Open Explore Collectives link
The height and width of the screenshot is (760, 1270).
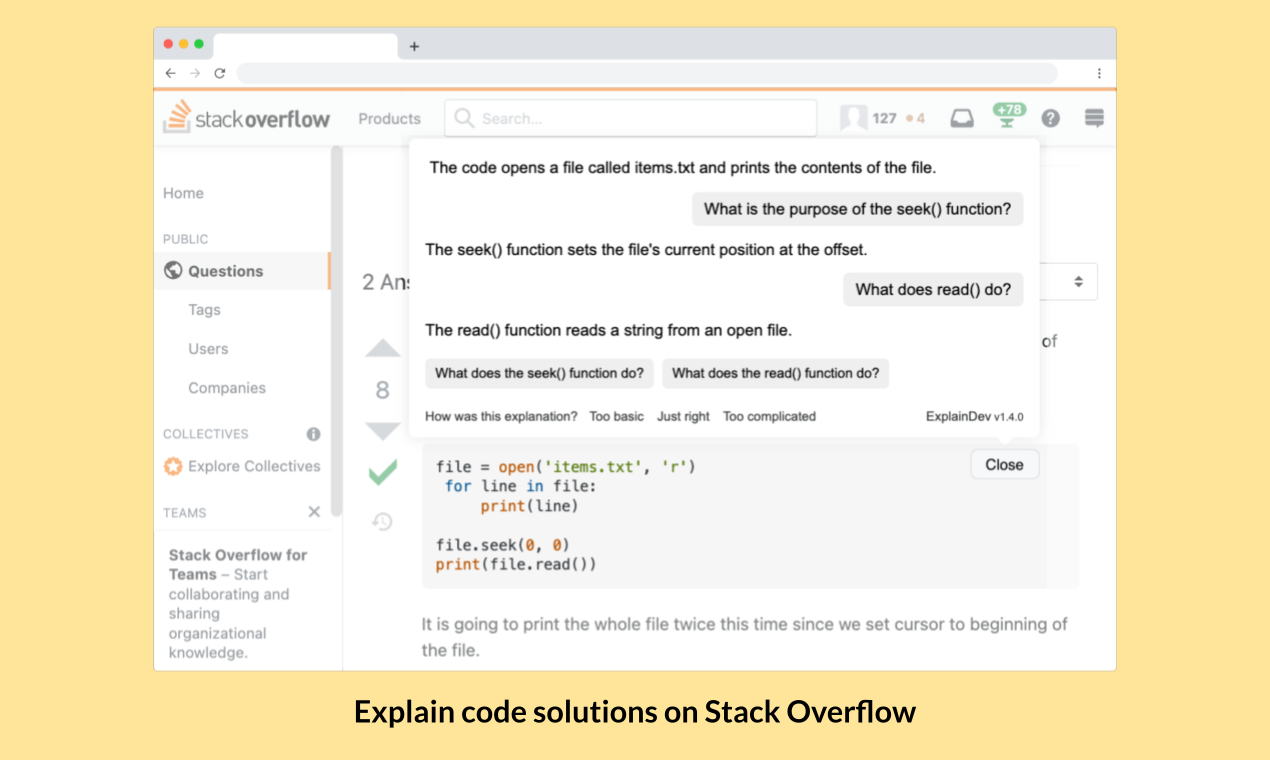point(254,466)
